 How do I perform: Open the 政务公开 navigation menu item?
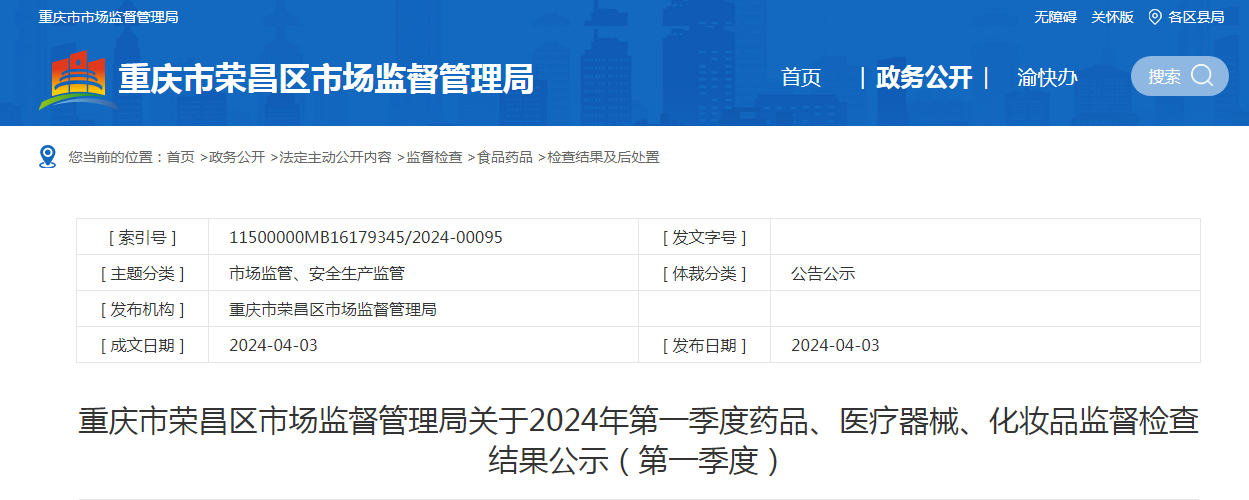click(x=924, y=77)
